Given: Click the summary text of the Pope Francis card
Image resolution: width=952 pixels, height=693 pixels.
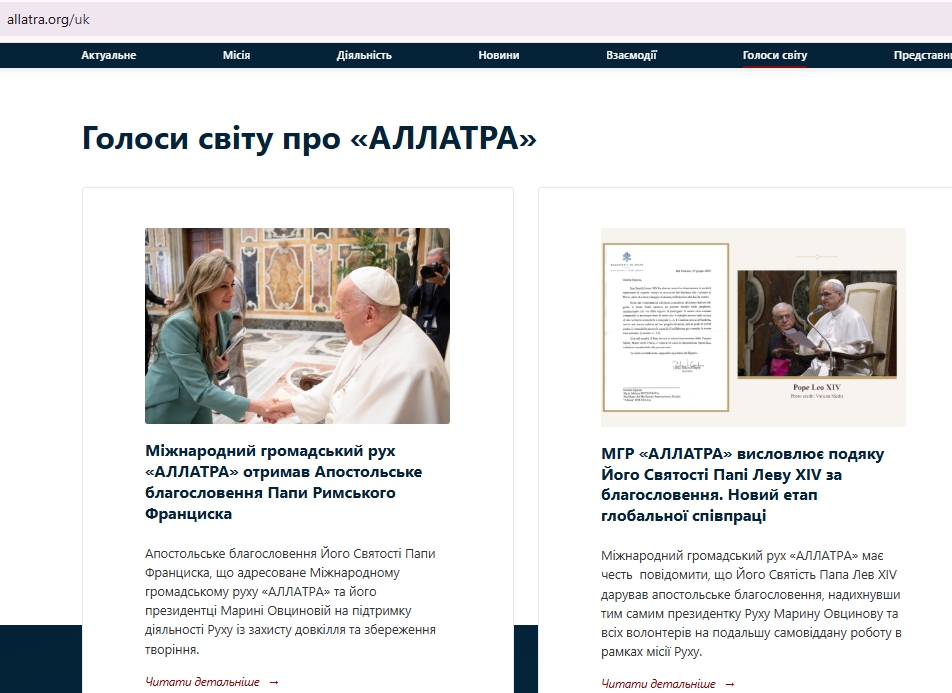Looking at the screenshot, I should pyautogui.click(x=290, y=601).
